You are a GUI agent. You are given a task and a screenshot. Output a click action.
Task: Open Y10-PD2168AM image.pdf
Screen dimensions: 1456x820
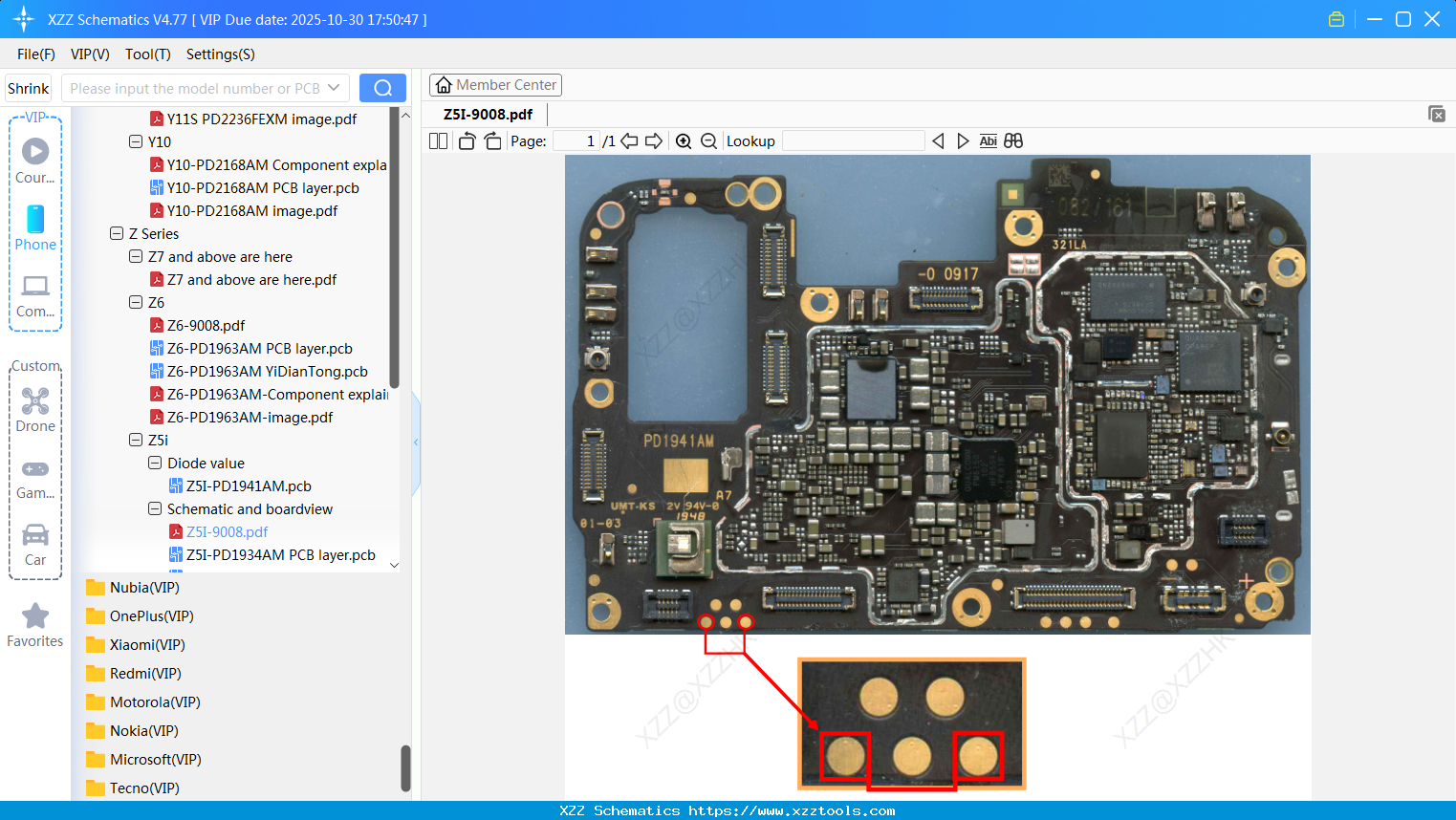coord(251,210)
